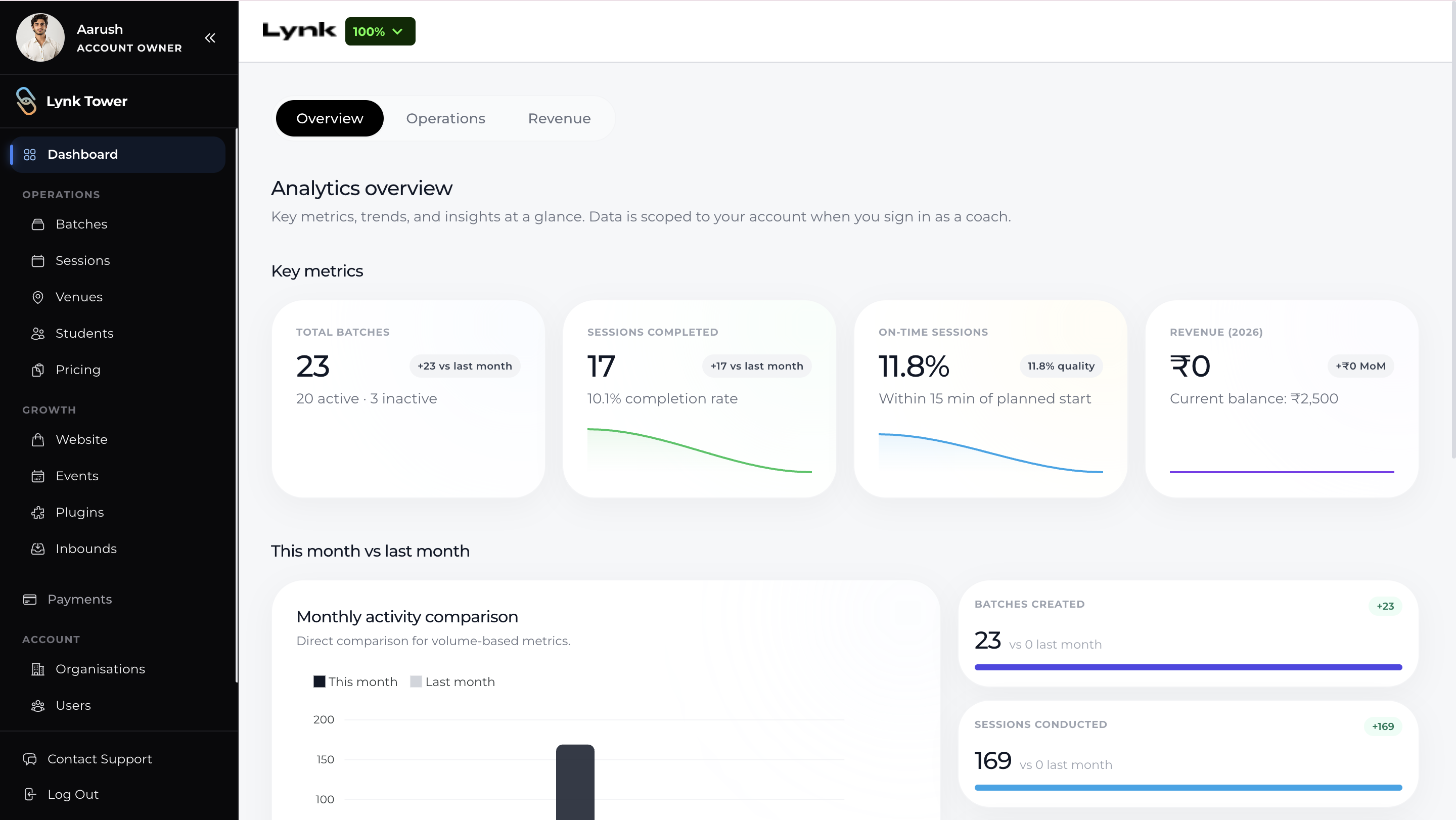The image size is (1456, 820).
Task: Click the Sessions calendar icon
Action: coord(38,260)
